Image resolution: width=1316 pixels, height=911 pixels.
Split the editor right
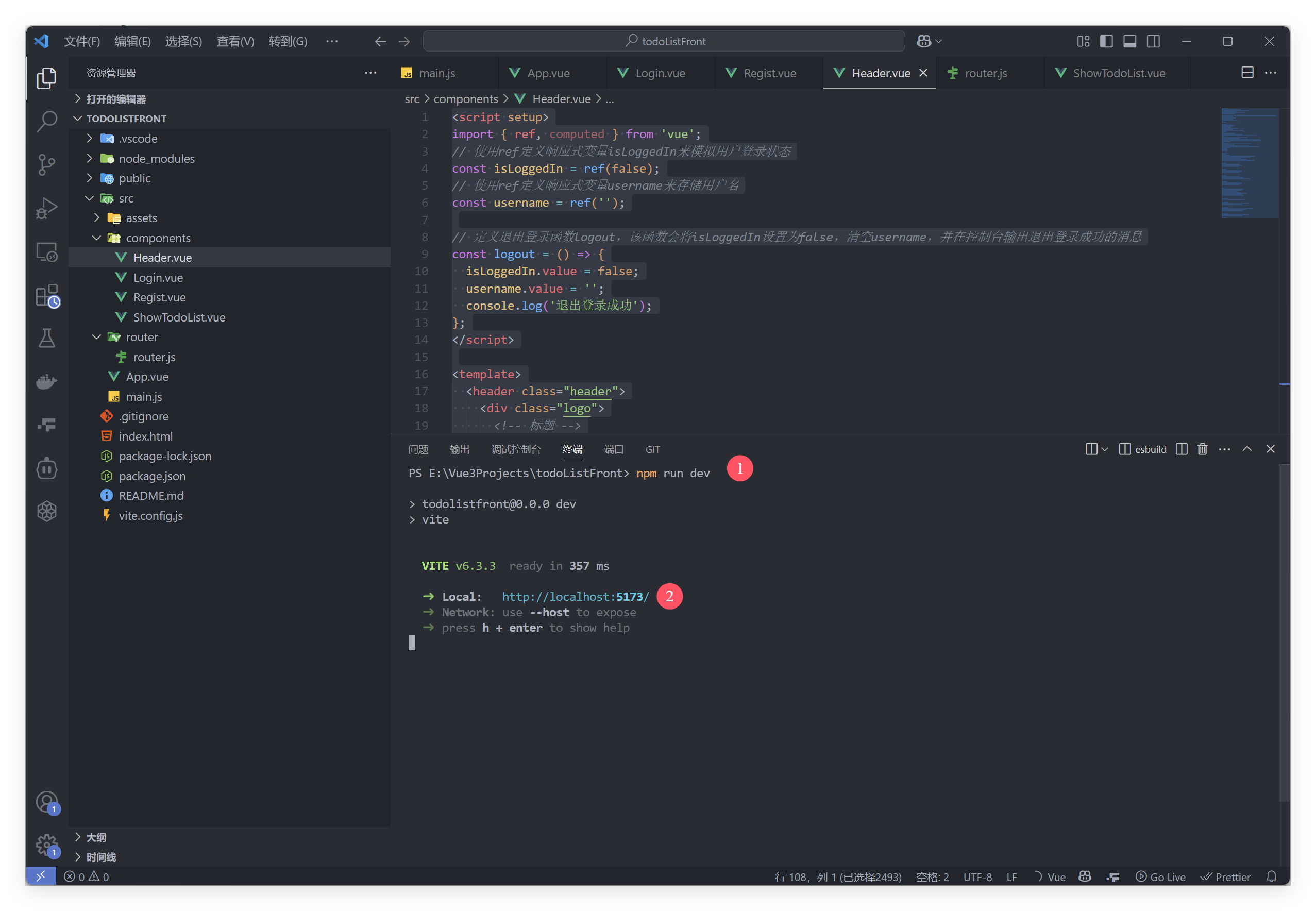point(1247,73)
